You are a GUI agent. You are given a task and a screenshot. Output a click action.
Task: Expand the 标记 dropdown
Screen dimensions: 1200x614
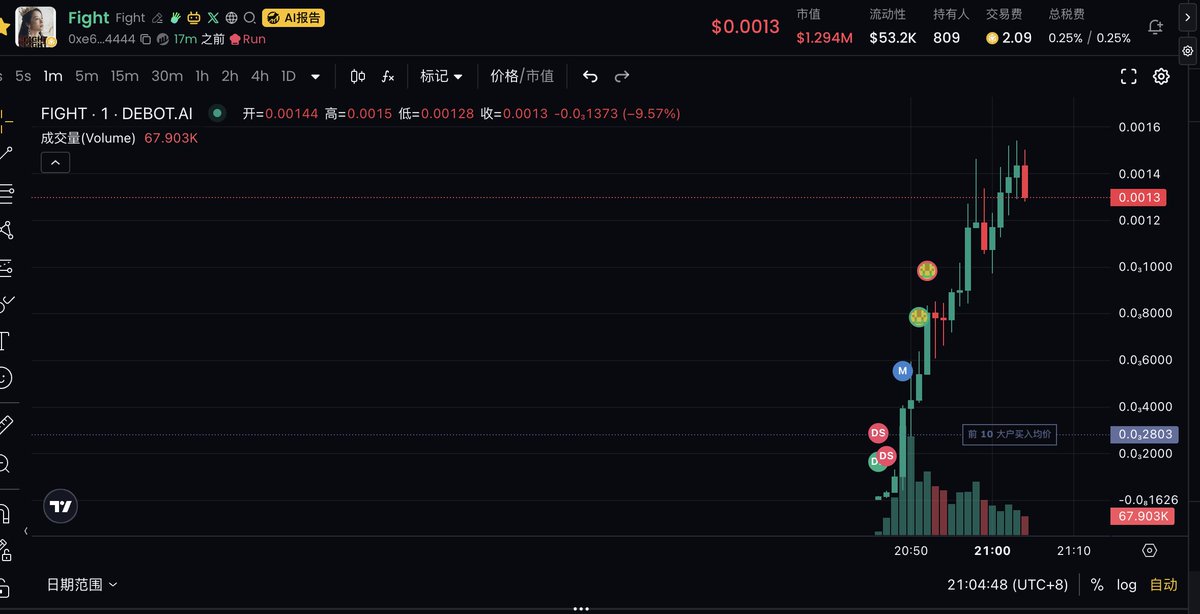[x=442, y=76]
